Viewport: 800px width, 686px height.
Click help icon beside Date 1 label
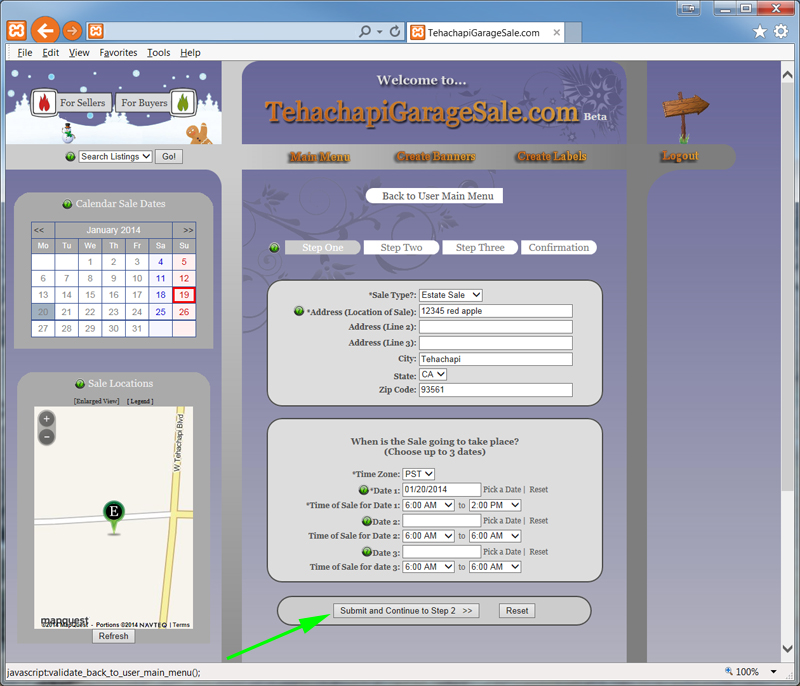coord(363,490)
